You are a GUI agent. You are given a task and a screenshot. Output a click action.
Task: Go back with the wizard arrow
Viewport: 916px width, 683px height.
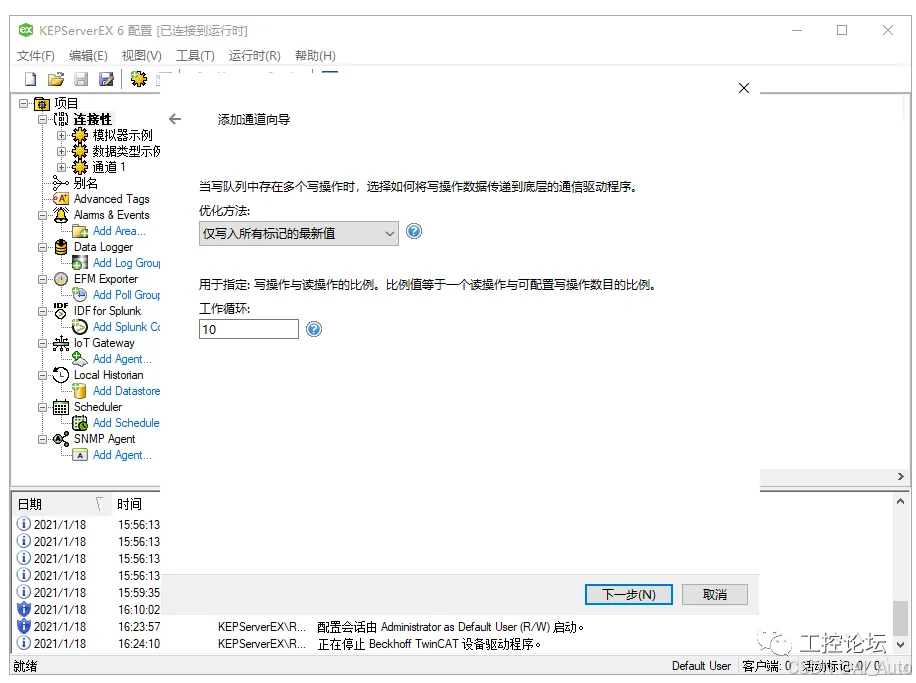point(175,119)
